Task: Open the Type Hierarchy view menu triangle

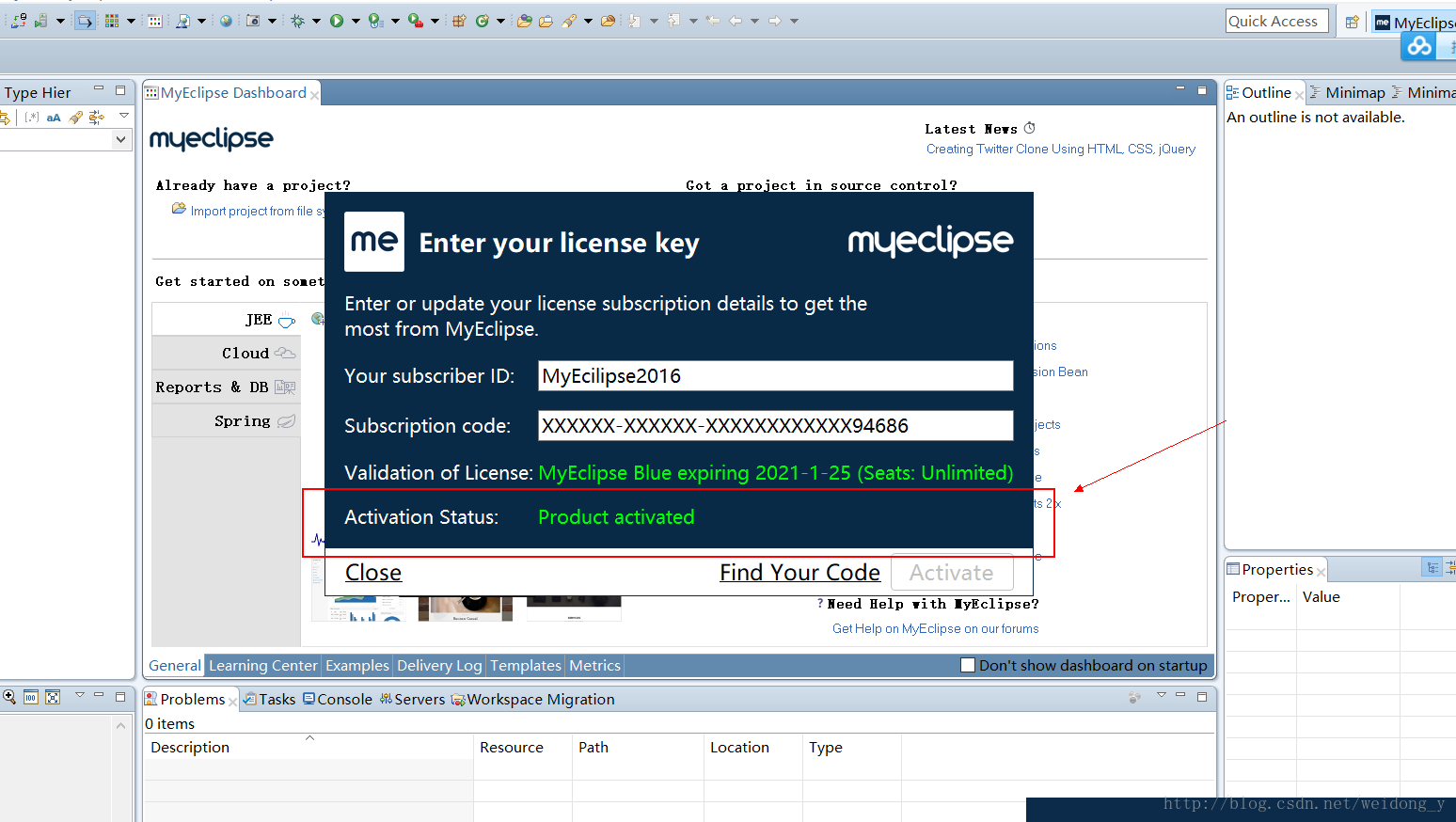Action: (124, 116)
